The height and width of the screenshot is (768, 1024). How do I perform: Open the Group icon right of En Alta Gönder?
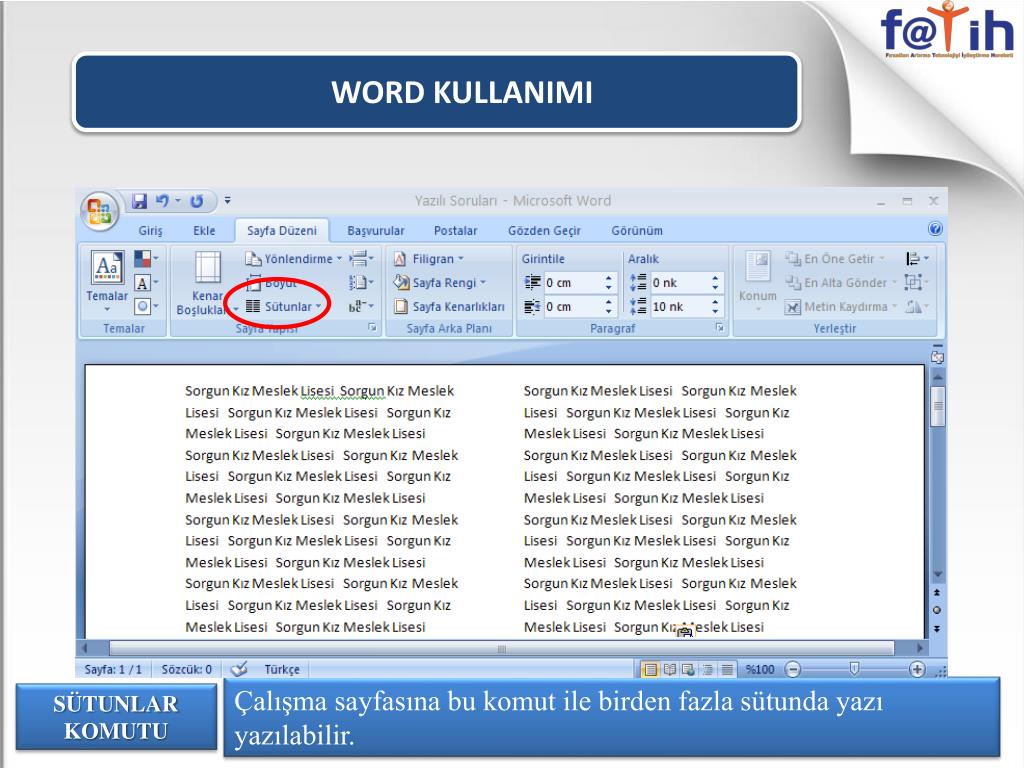pyautogui.click(x=916, y=283)
